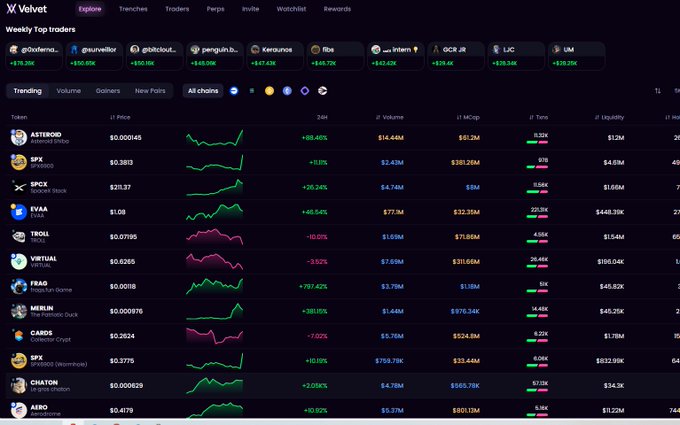Viewport: 680px width, 425px height.
Task: Sort table by Price column
Action: 120,117
